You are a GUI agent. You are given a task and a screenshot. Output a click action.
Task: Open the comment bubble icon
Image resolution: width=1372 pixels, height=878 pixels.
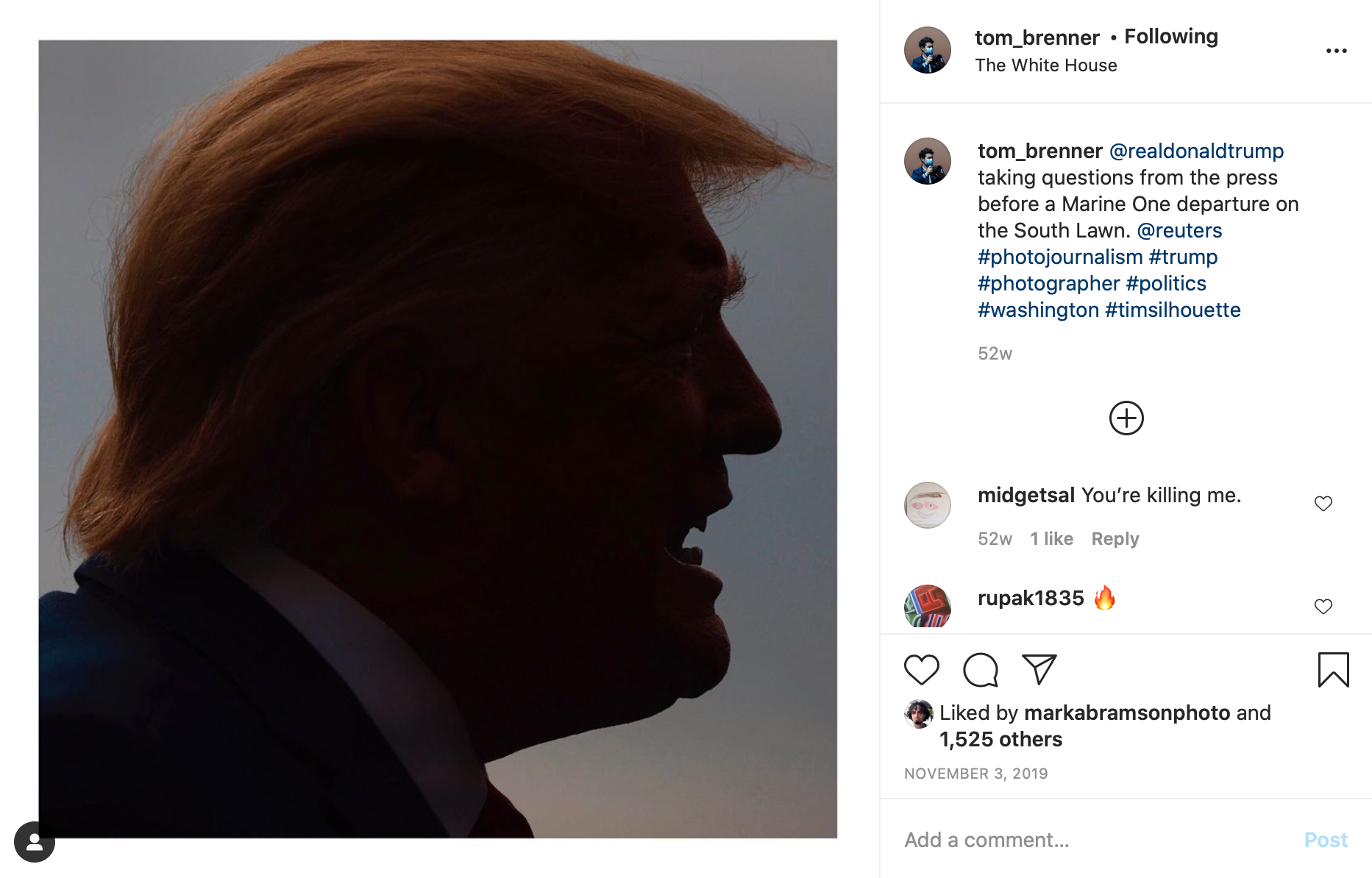point(981,670)
